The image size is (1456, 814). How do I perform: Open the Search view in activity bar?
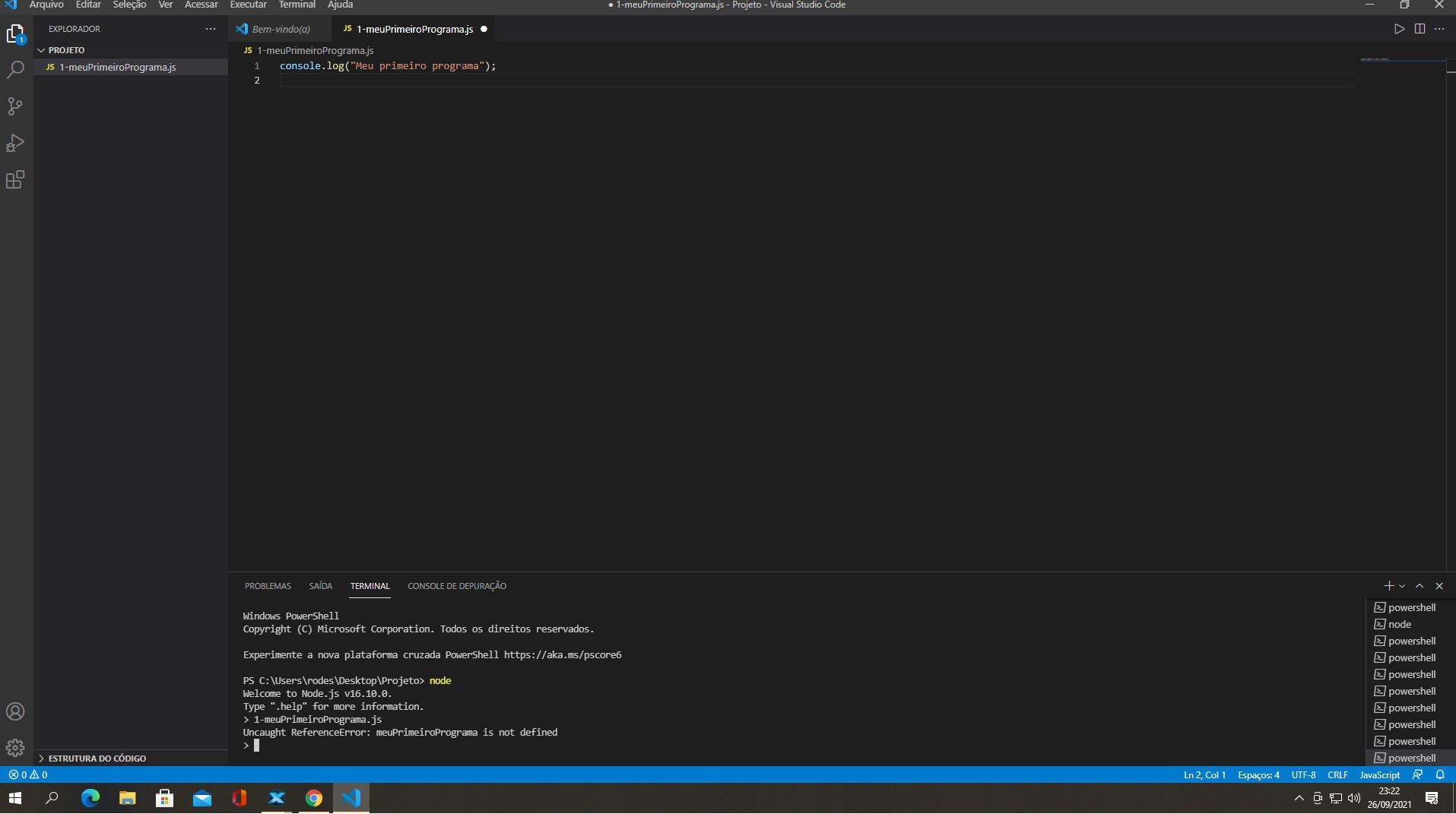15,70
